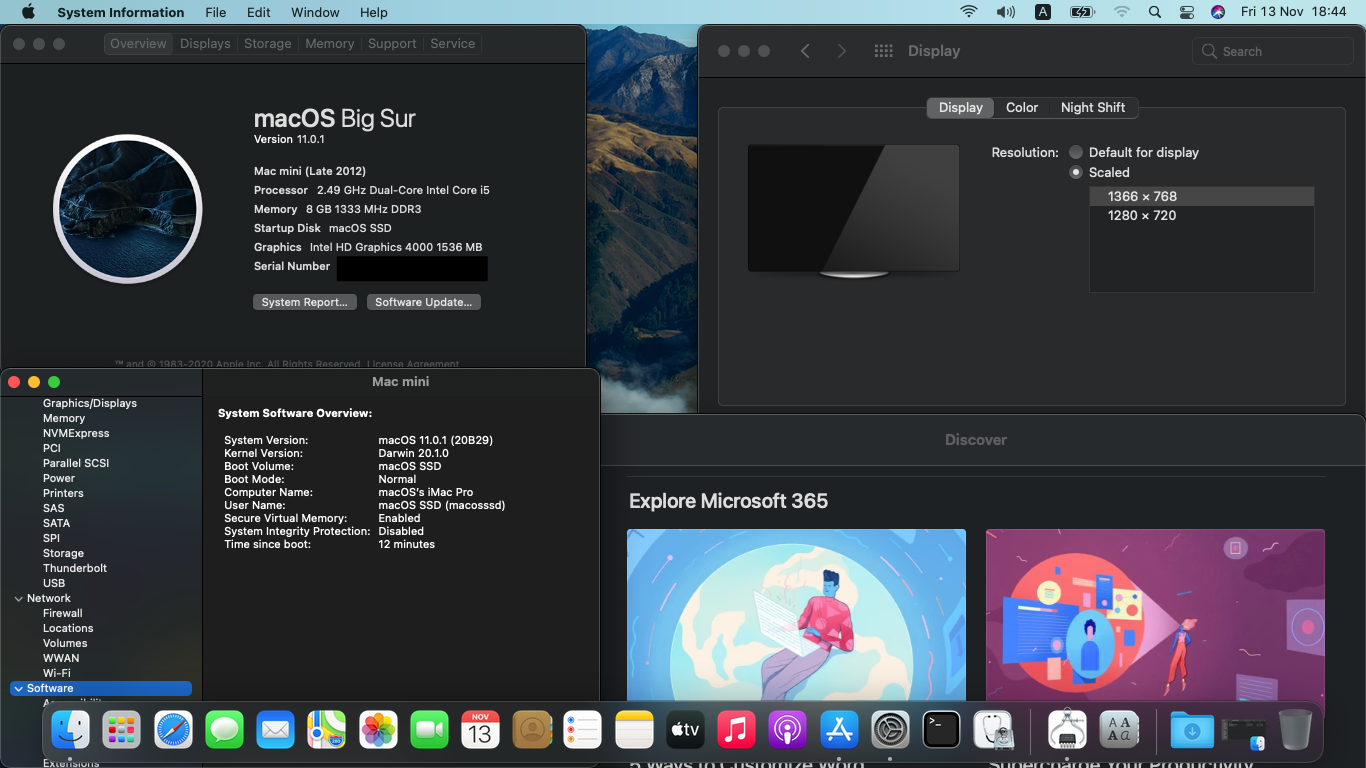Open Contacts in the Dock
The height and width of the screenshot is (768, 1366).
(x=532, y=730)
